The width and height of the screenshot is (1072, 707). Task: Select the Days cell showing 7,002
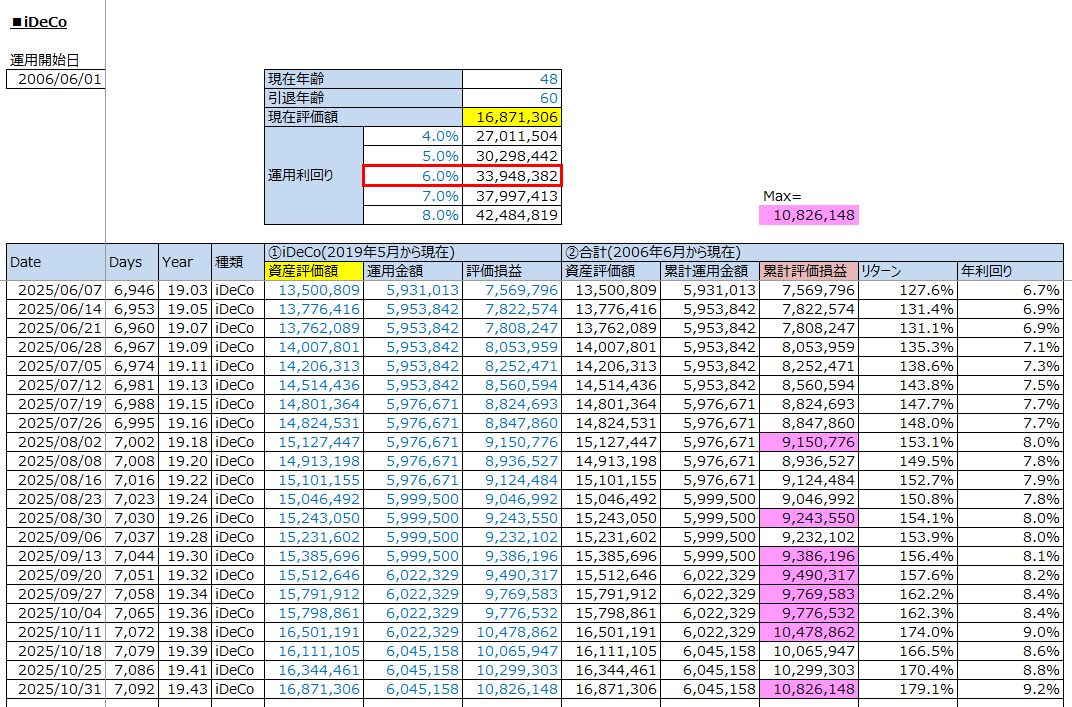coord(131,442)
